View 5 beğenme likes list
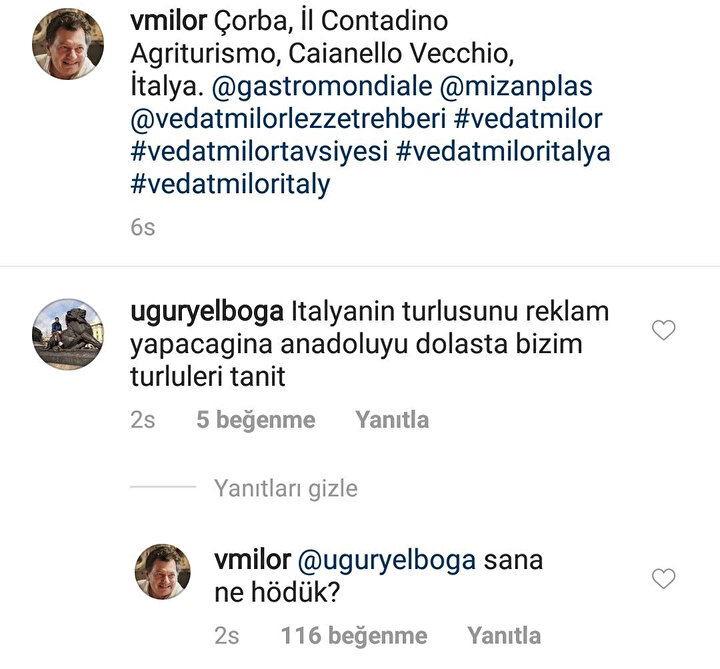 256,420
